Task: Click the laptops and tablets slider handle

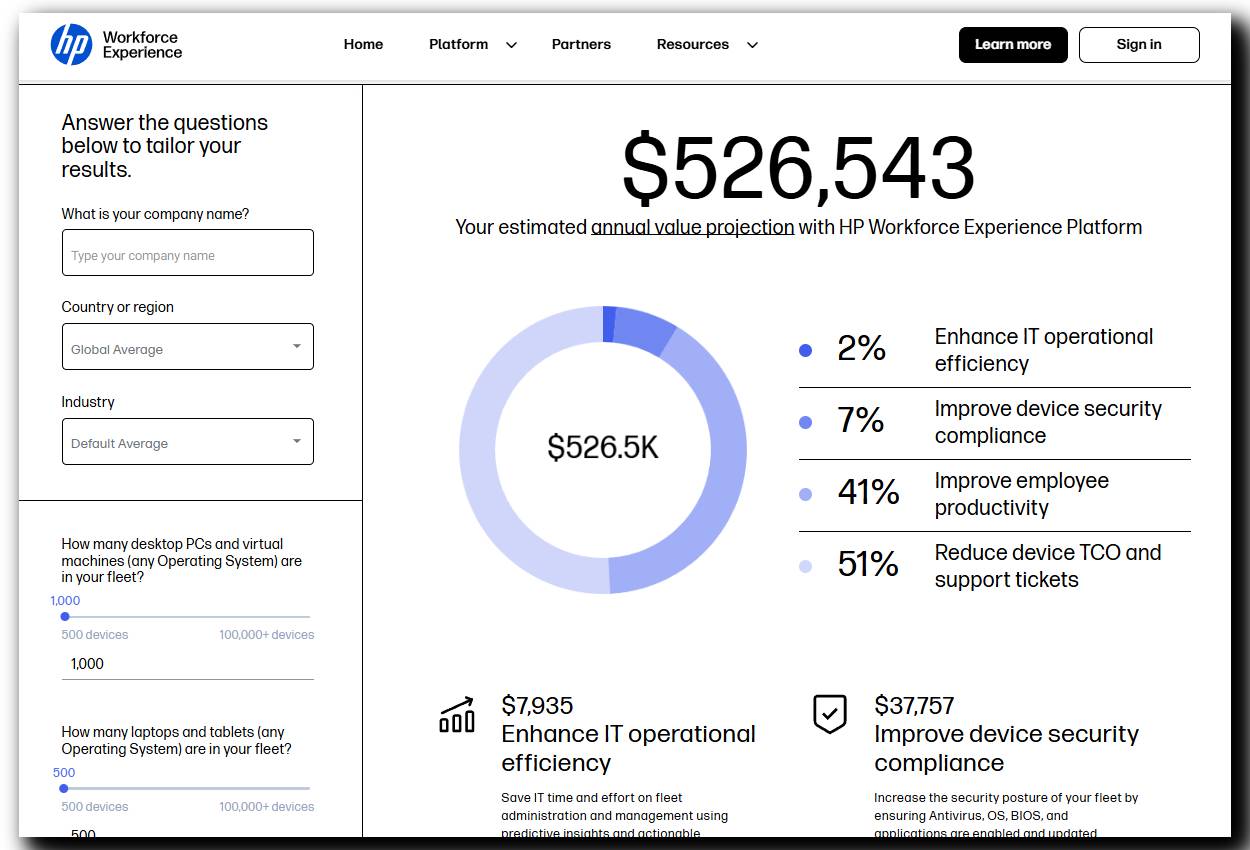Action: tap(64, 789)
